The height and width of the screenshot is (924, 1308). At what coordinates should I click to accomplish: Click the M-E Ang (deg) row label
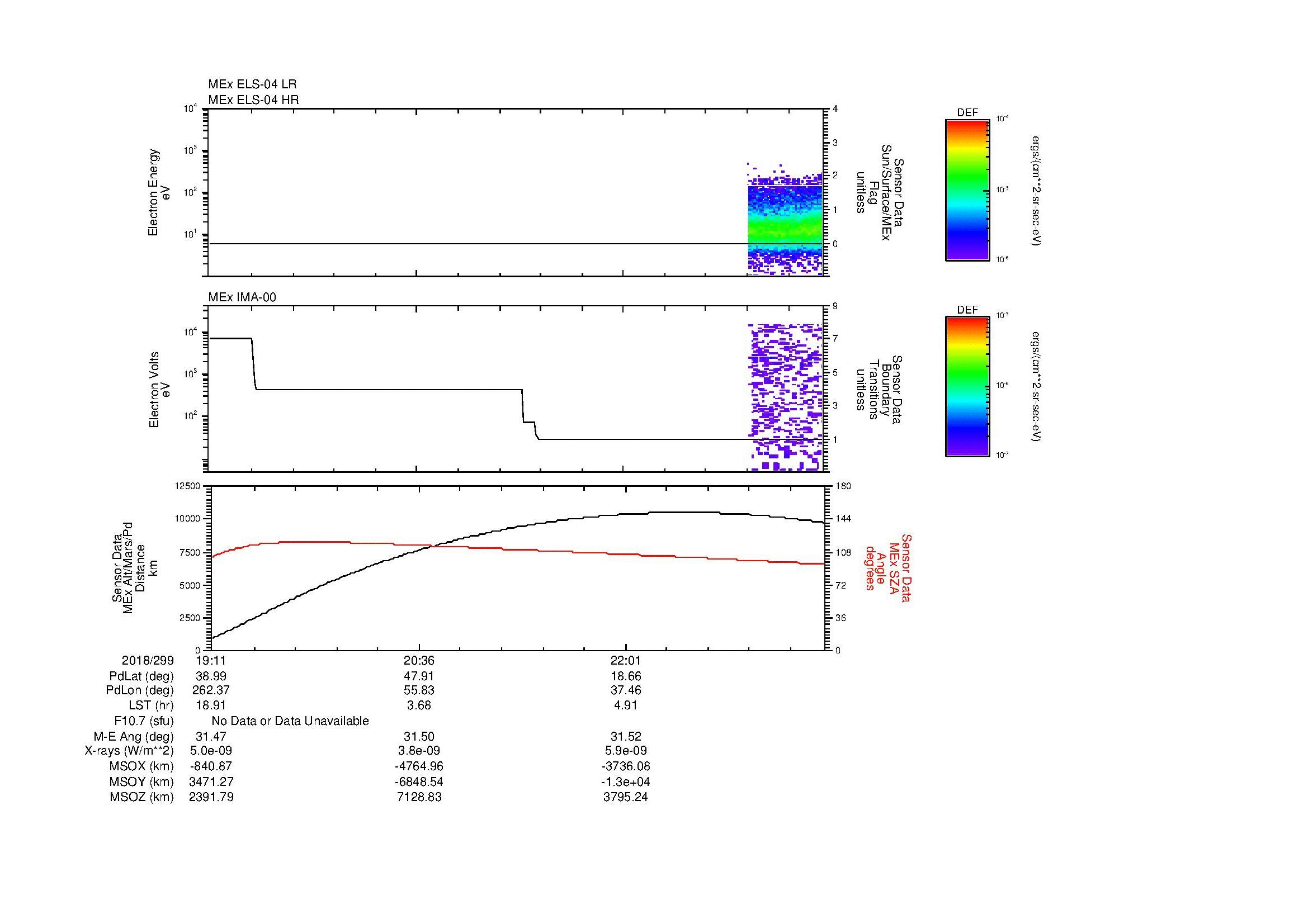(x=134, y=736)
